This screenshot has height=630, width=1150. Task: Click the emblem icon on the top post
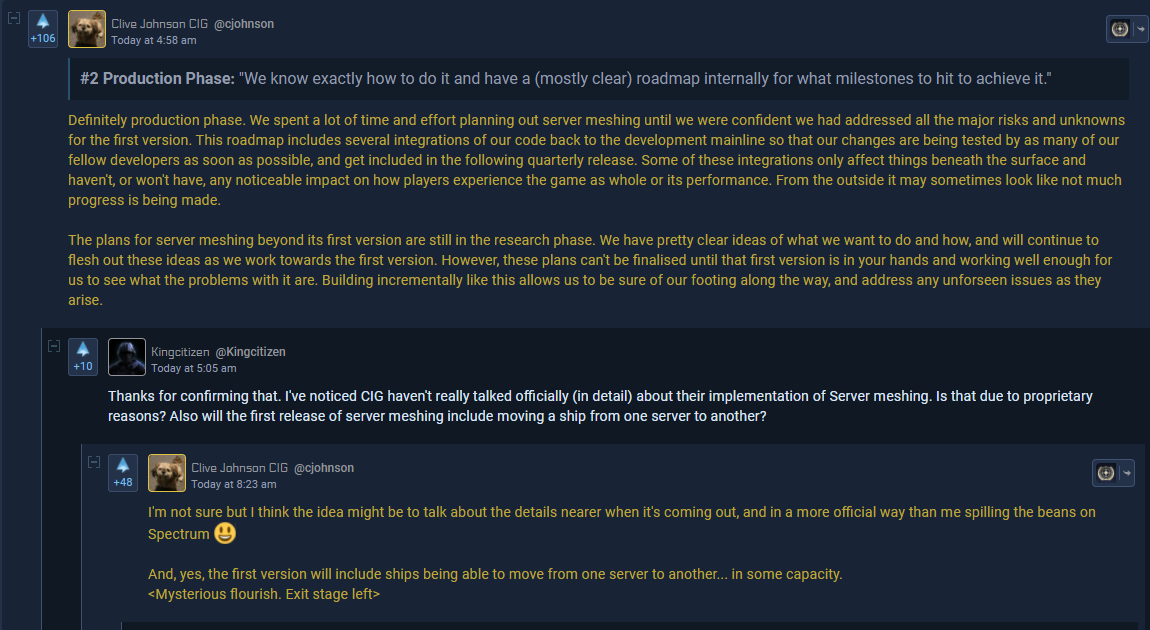click(x=1116, y=29)
